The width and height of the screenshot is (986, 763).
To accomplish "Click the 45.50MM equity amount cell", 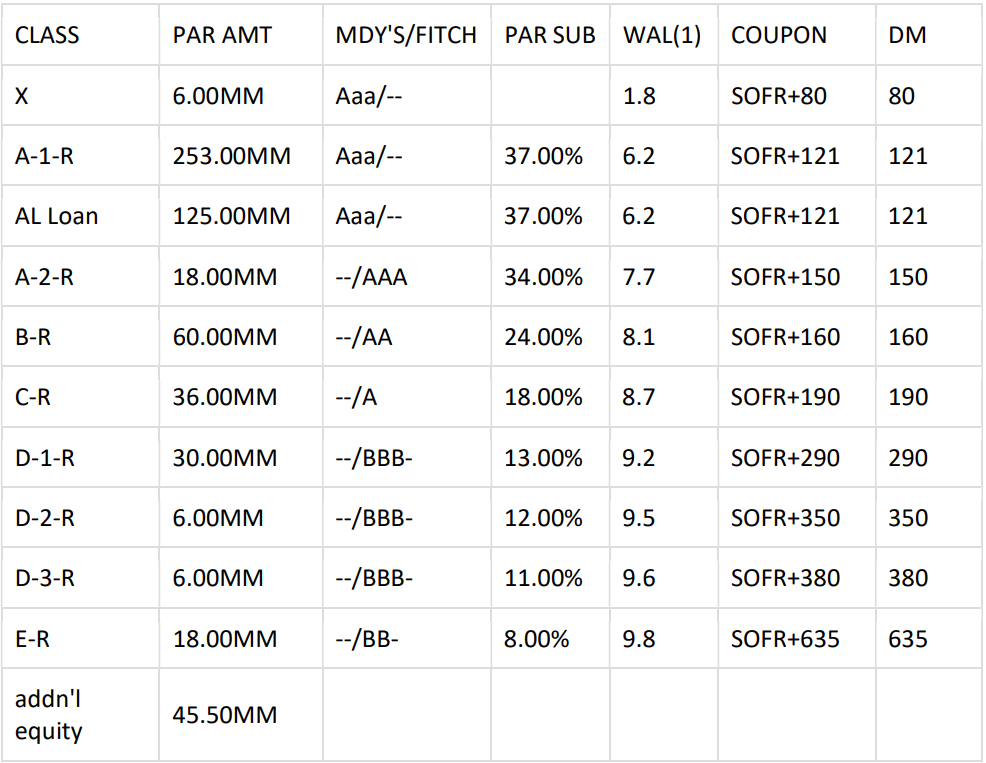I will point(224,716).
